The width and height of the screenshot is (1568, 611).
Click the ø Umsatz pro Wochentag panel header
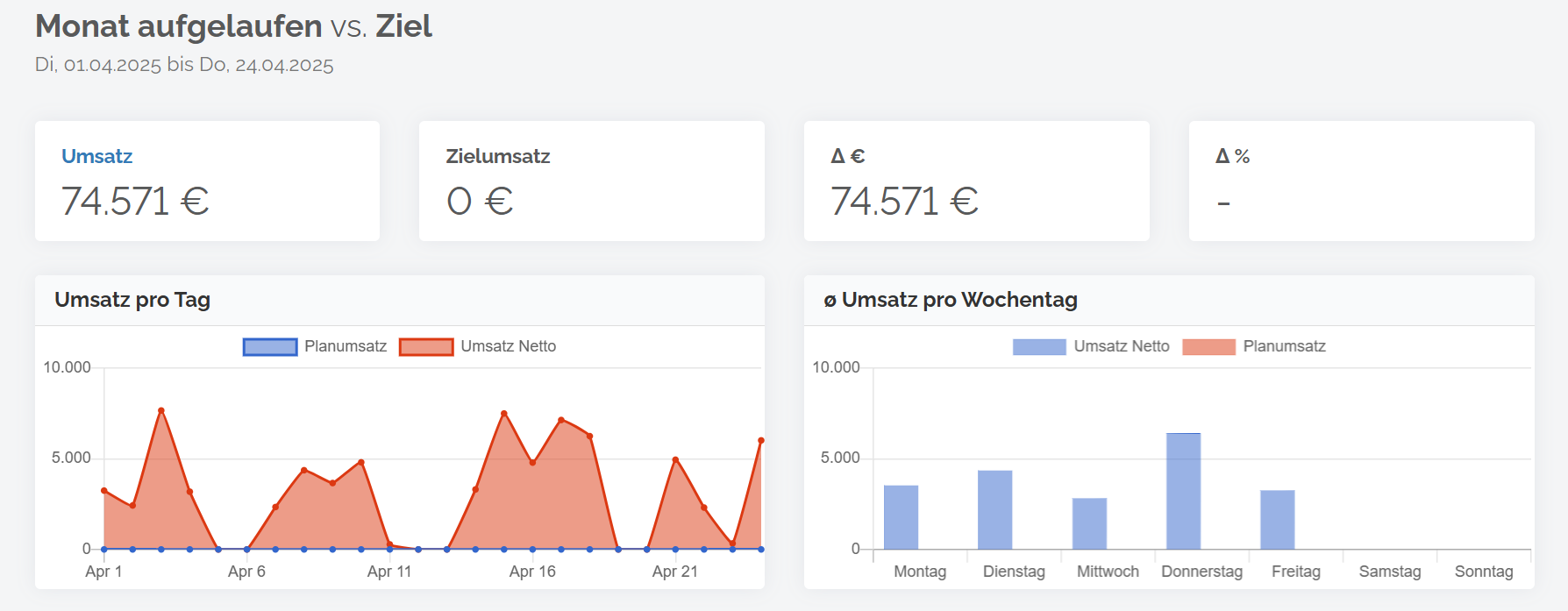(x=1169, y=301)
